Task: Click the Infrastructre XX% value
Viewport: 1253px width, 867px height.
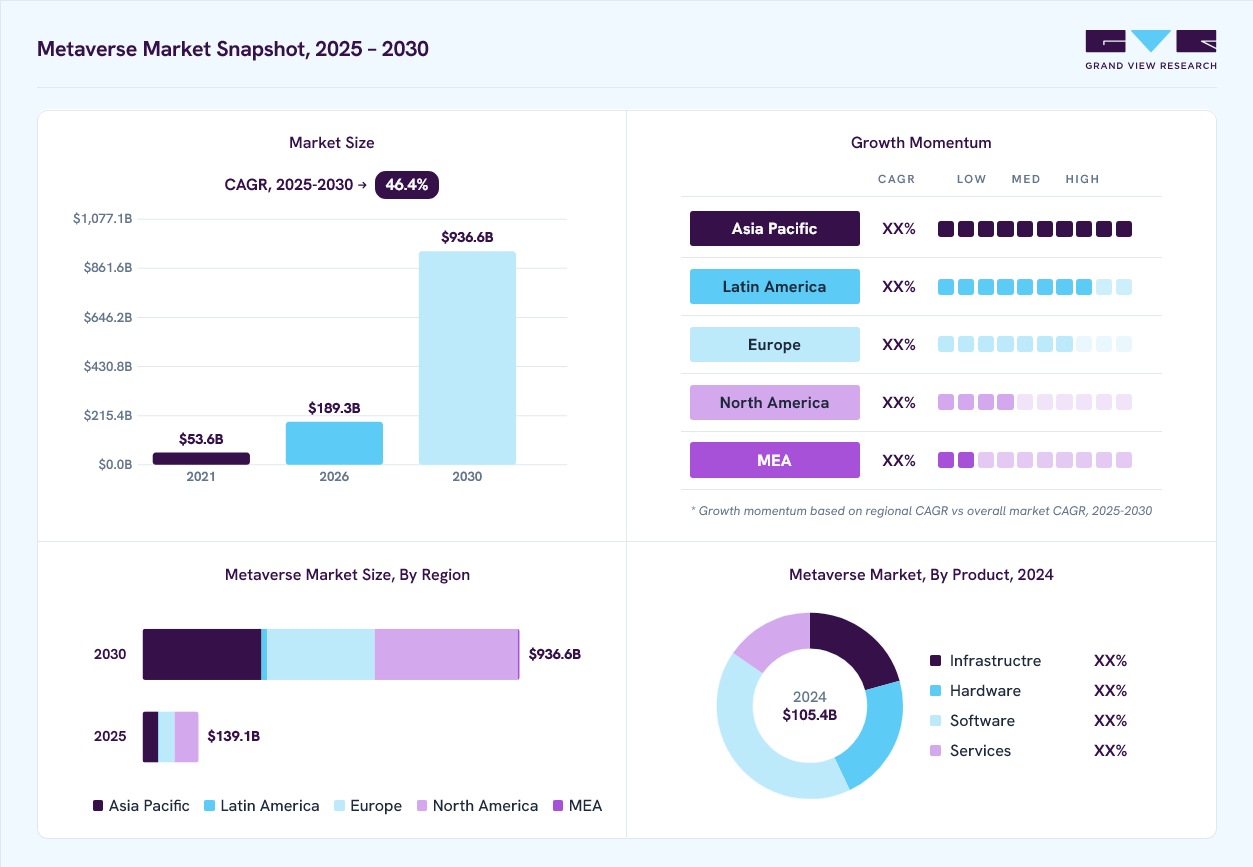Action: (x=1111, y=661)
